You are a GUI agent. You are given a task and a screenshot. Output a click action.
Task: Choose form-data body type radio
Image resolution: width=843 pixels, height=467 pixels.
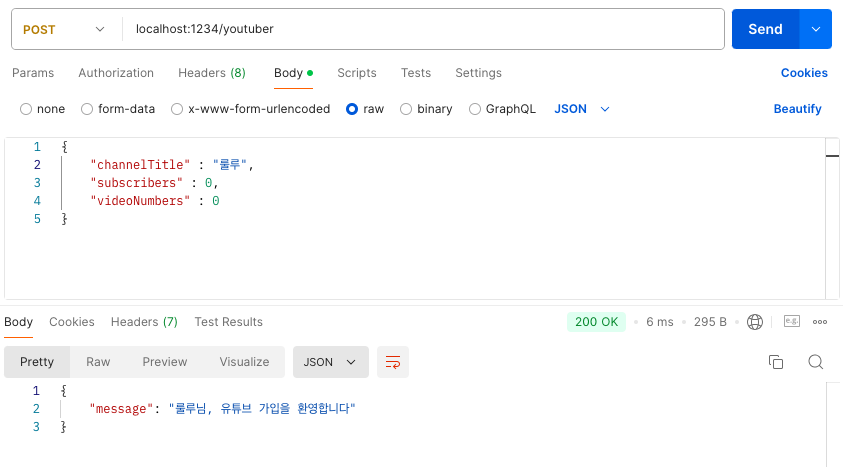pyautogui.click(x=87, y=109)
